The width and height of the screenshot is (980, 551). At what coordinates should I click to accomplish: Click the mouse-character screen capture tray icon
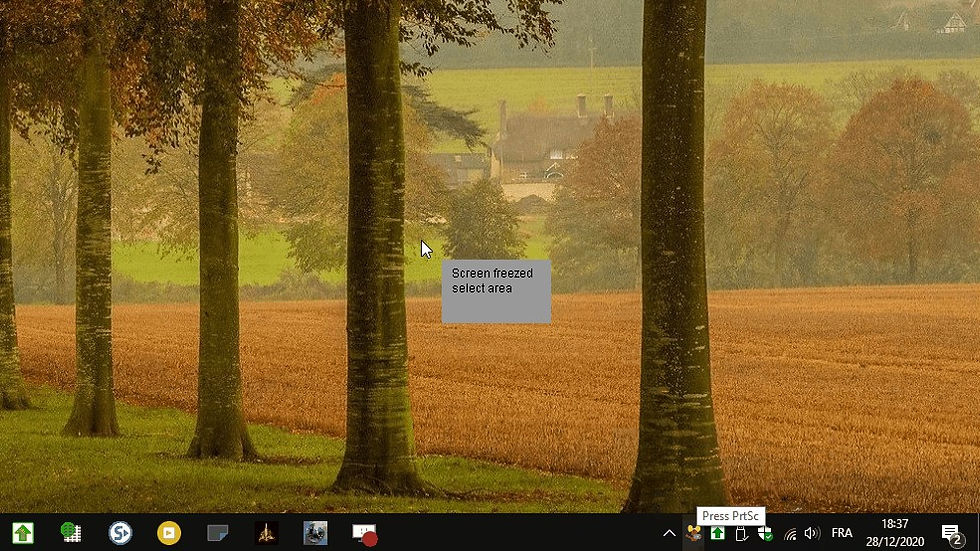pos(693,533)
